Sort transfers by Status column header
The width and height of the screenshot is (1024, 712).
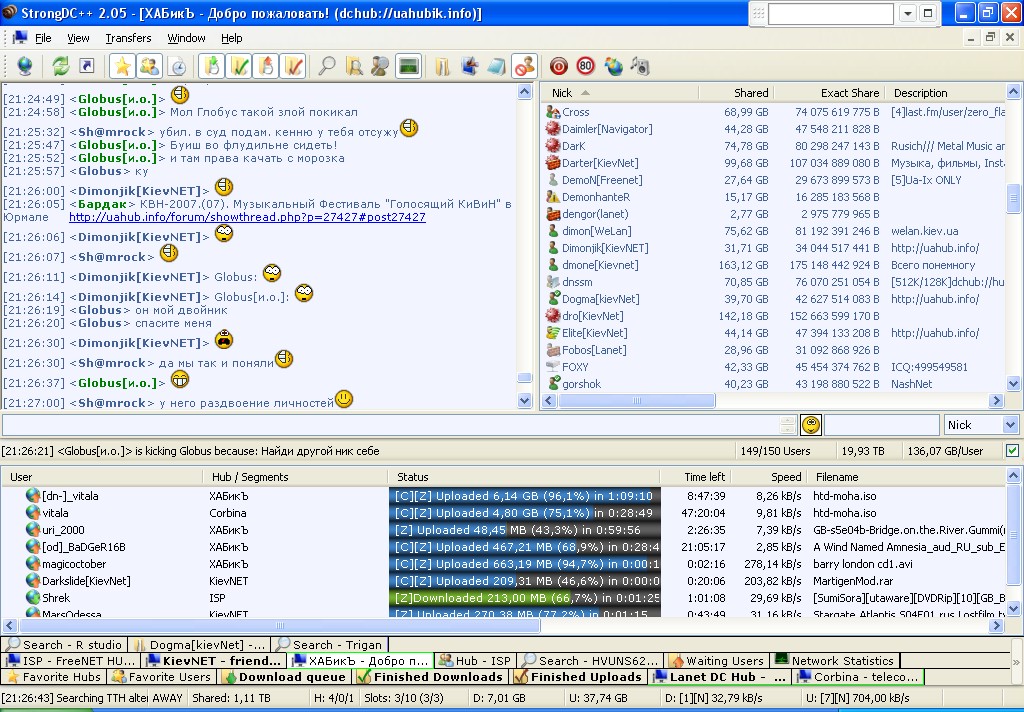[524, 477]
